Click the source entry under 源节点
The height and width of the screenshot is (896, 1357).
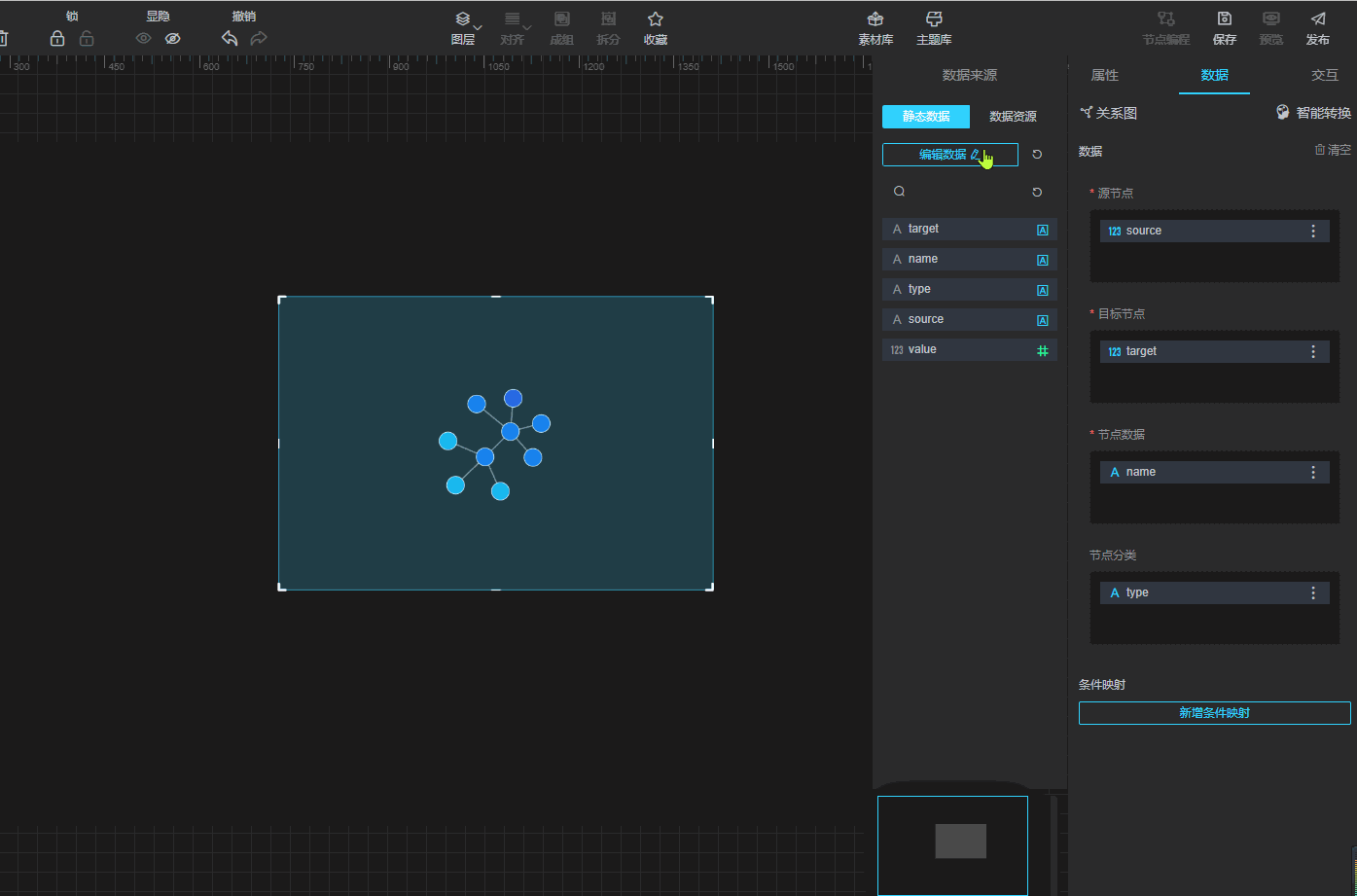tap(1214, 232)
